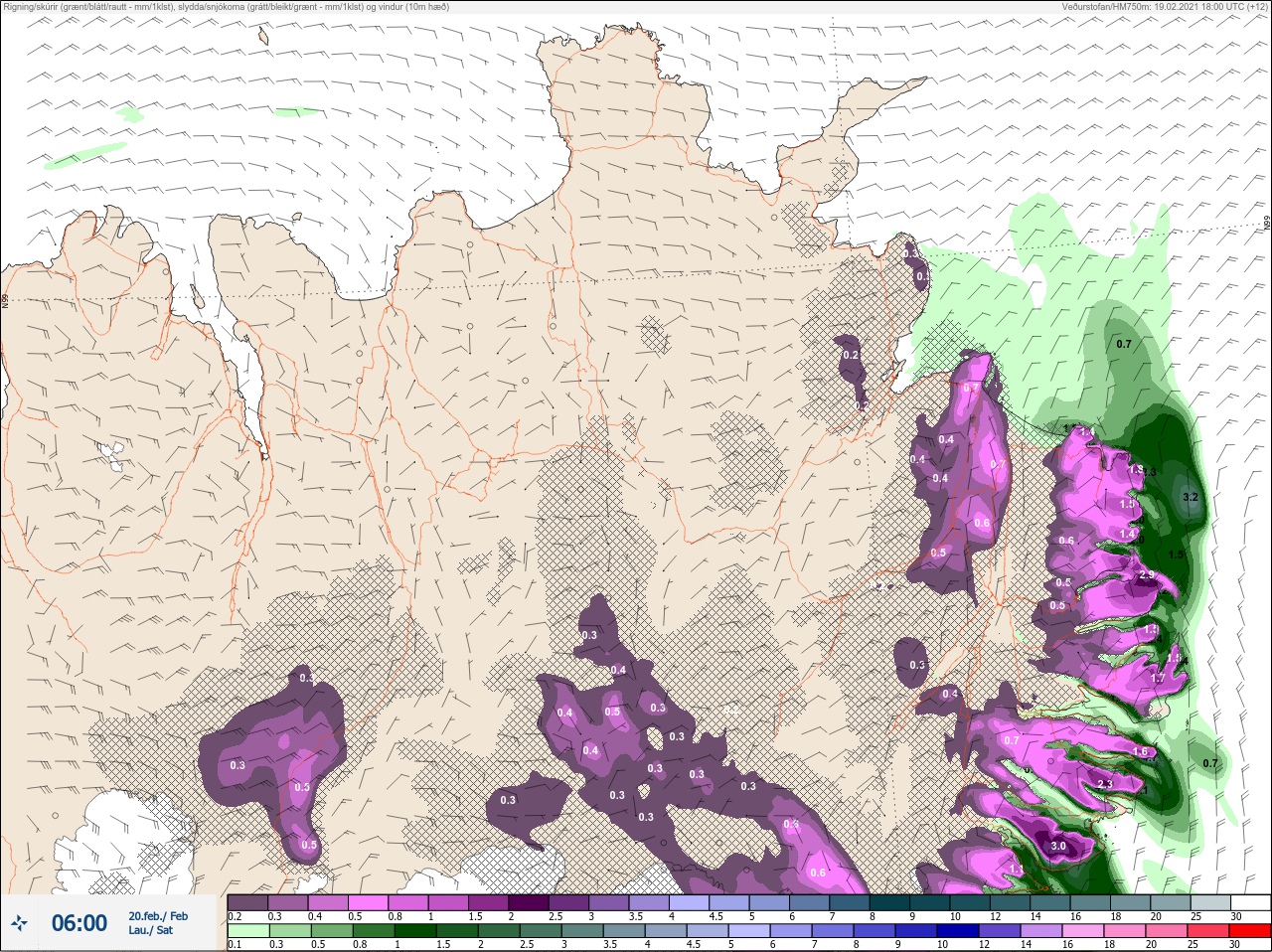Select the 06:00 forecast time label
This screenshot has width=1272, height=952.
(x=79, y=923)
